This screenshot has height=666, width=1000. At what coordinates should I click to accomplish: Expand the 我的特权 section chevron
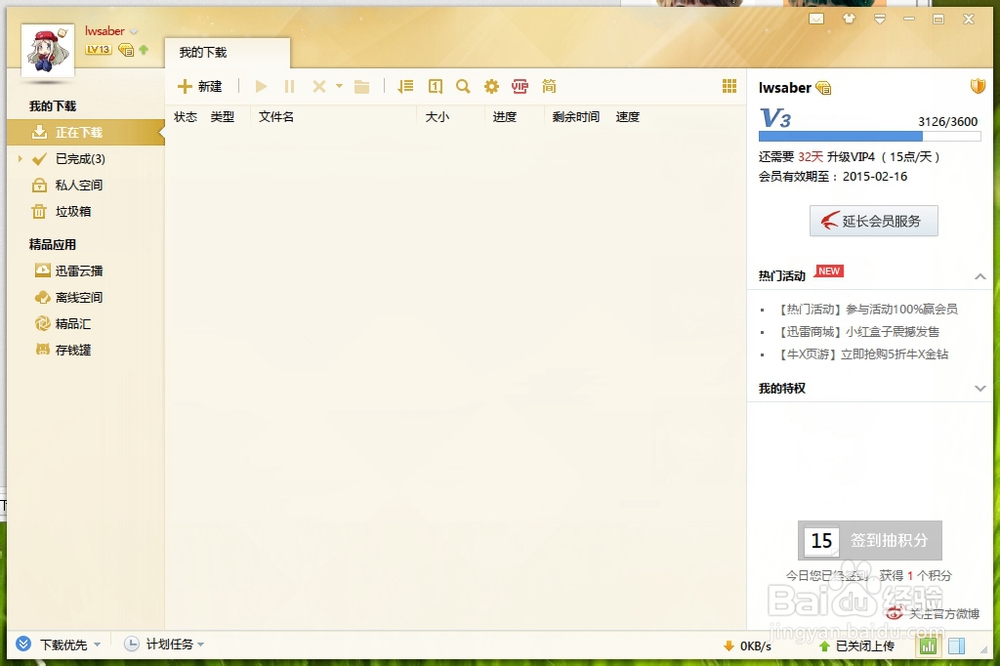pyautogui.click(x=980, y=388)
